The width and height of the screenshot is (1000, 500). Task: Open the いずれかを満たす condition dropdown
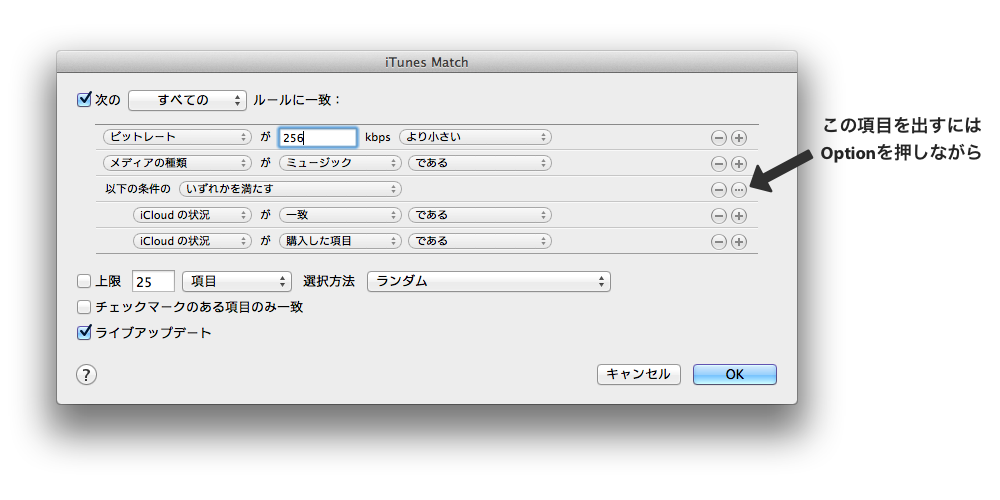(290, 189)
